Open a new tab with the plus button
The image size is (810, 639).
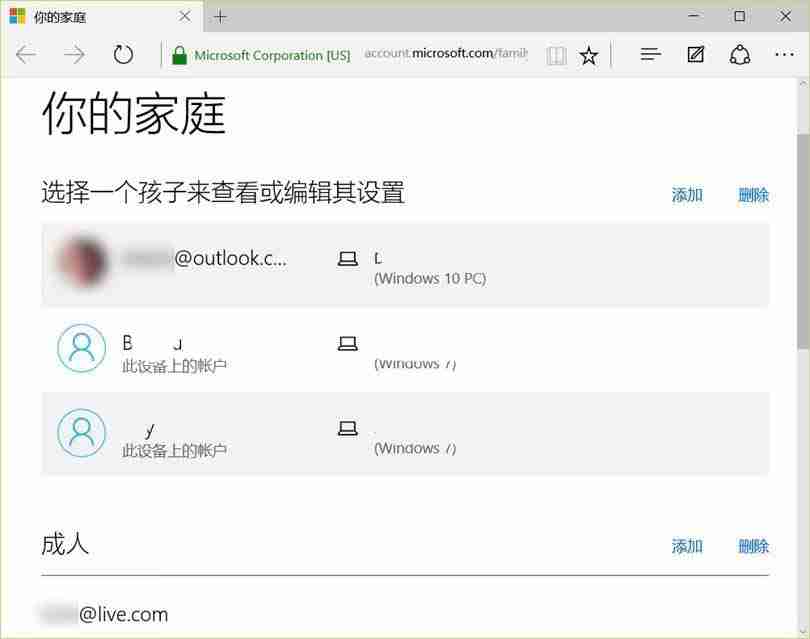[218, 16]
